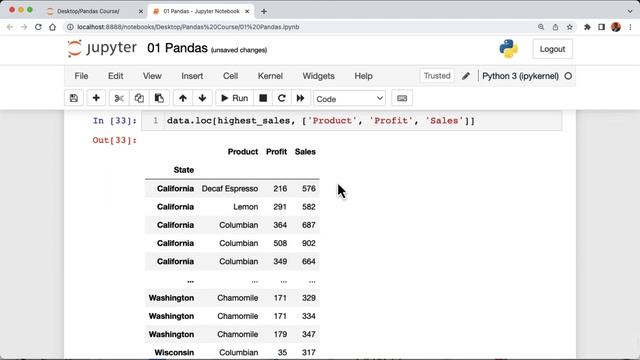Move selected cell up arrow
Screen dimensions: 640x360
pos(183,98)
